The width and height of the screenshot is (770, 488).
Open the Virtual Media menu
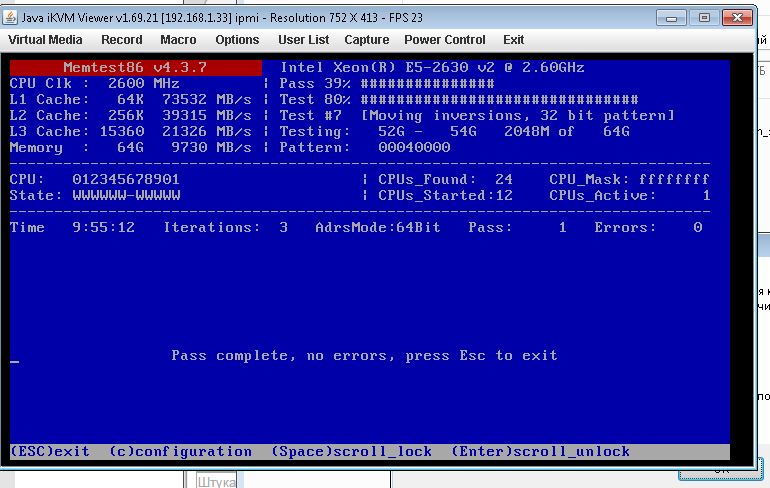point(45,40)
